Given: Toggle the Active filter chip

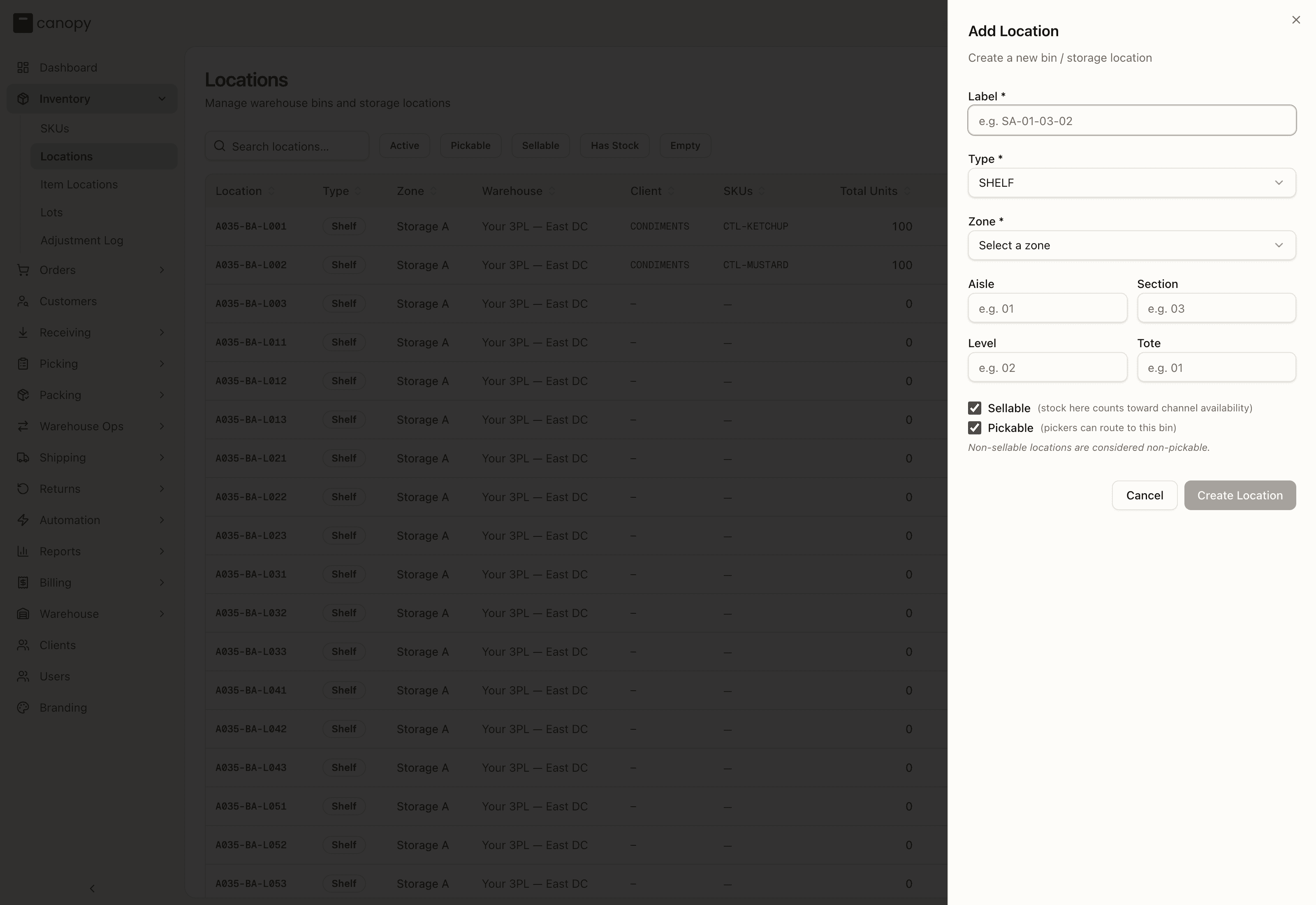Looking at the screenshot, I should click(x=405, y=146).
